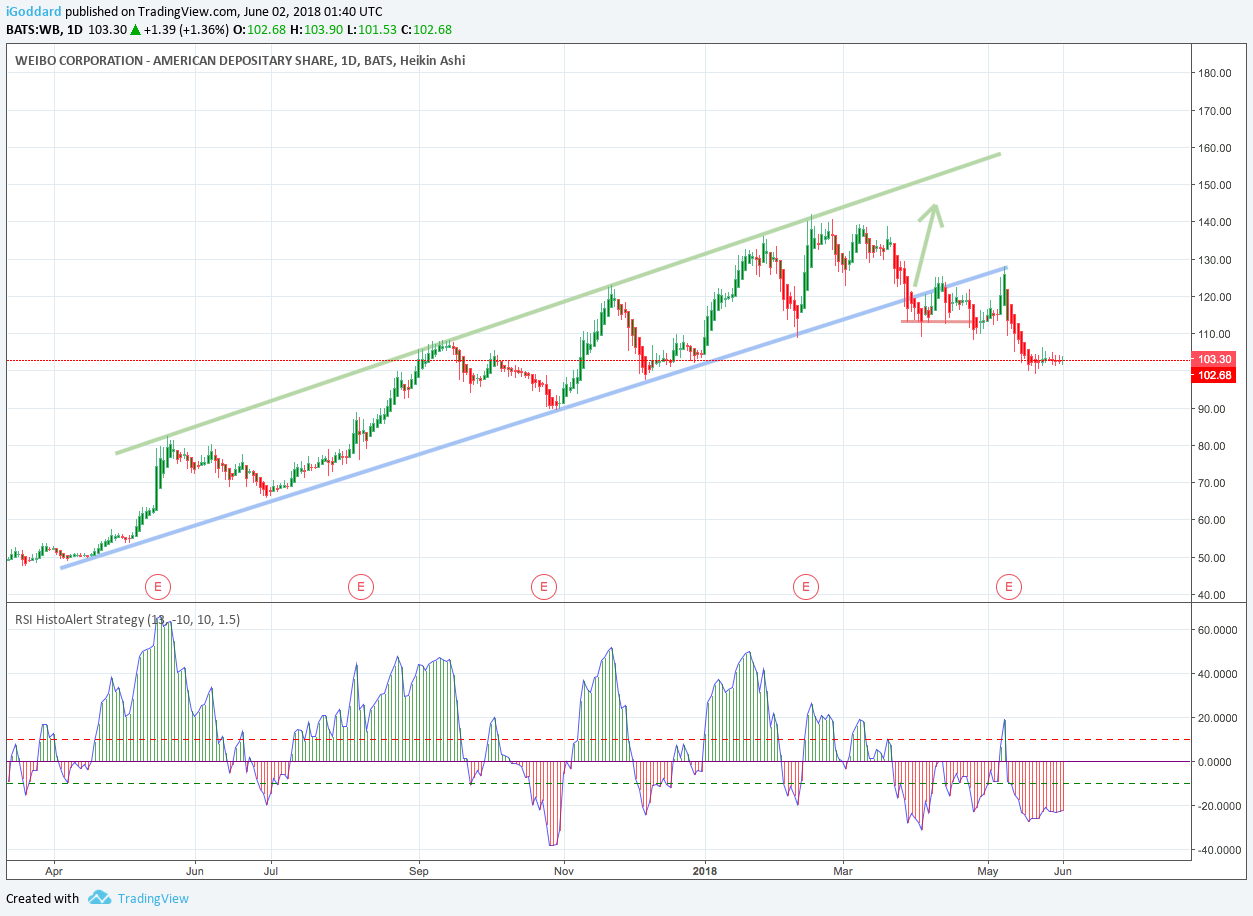Click the short red horizontal support line

pyautogui.click(x=936, y=321)
